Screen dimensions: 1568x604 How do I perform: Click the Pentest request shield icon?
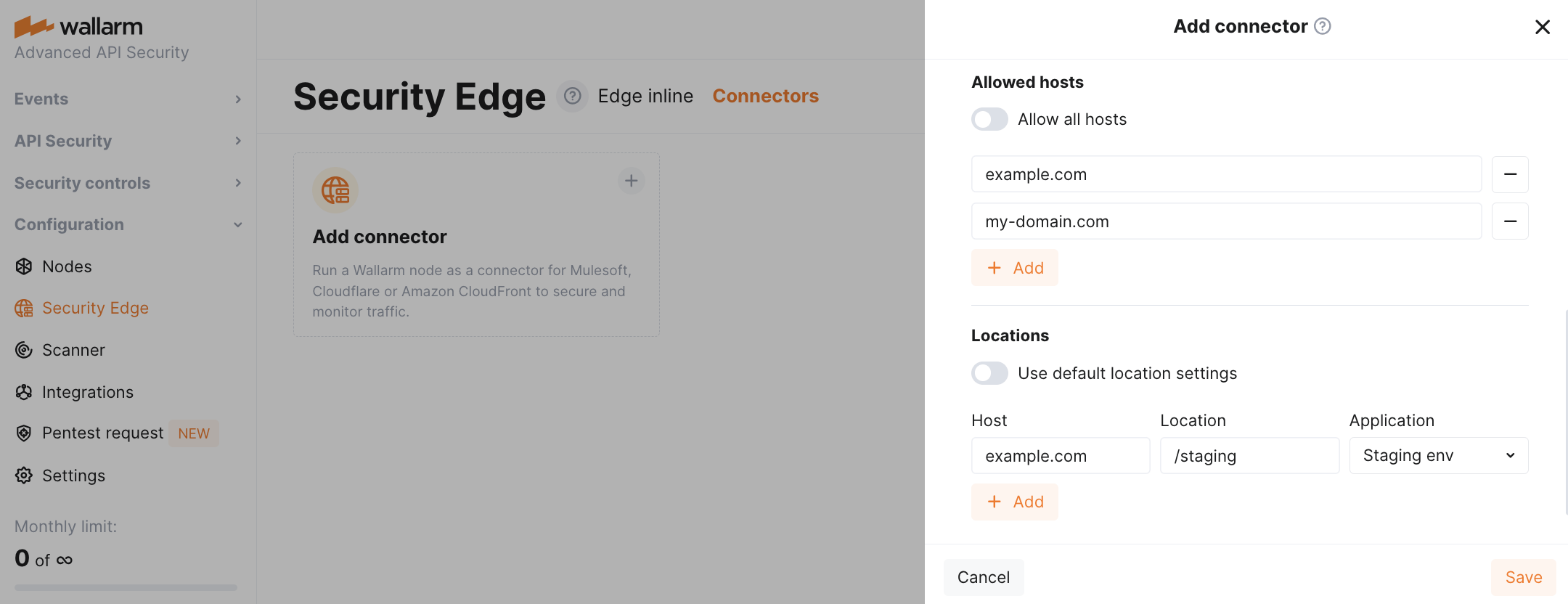[24, 433]
